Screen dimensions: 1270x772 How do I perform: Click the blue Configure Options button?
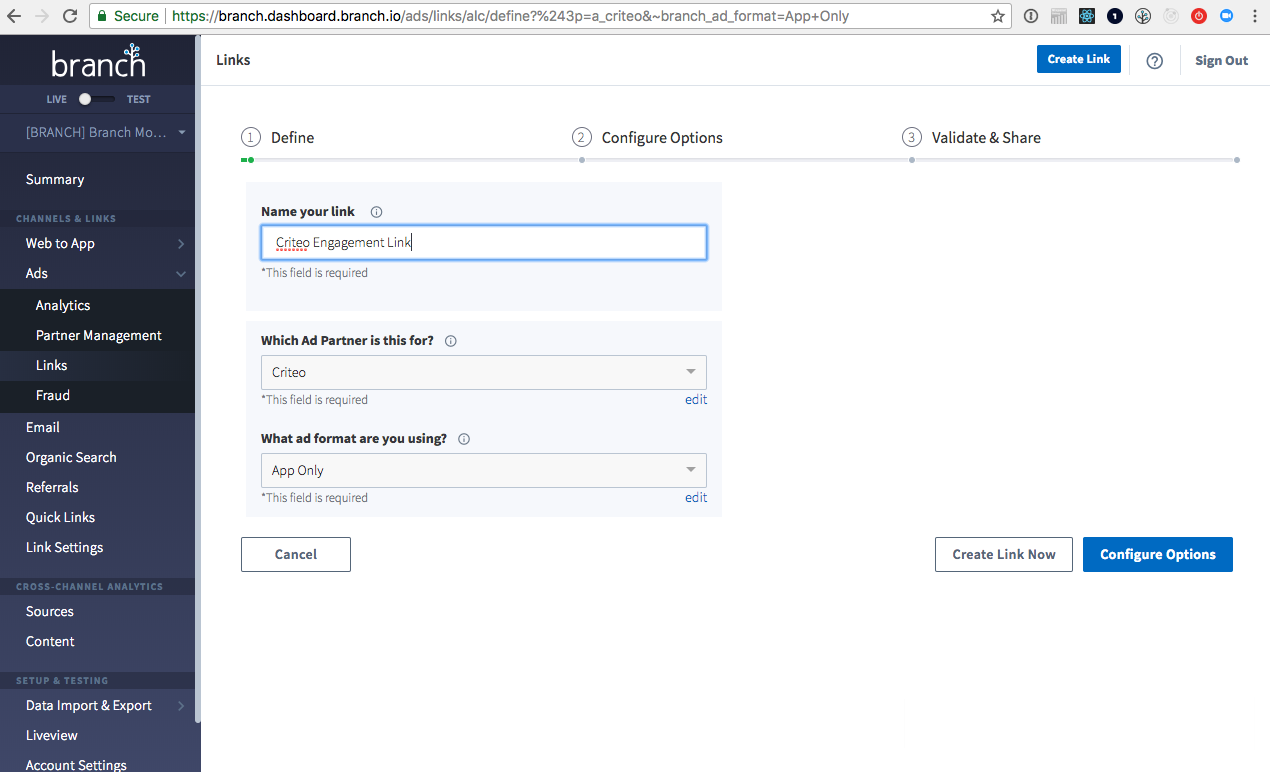[x=1158, y=554]
